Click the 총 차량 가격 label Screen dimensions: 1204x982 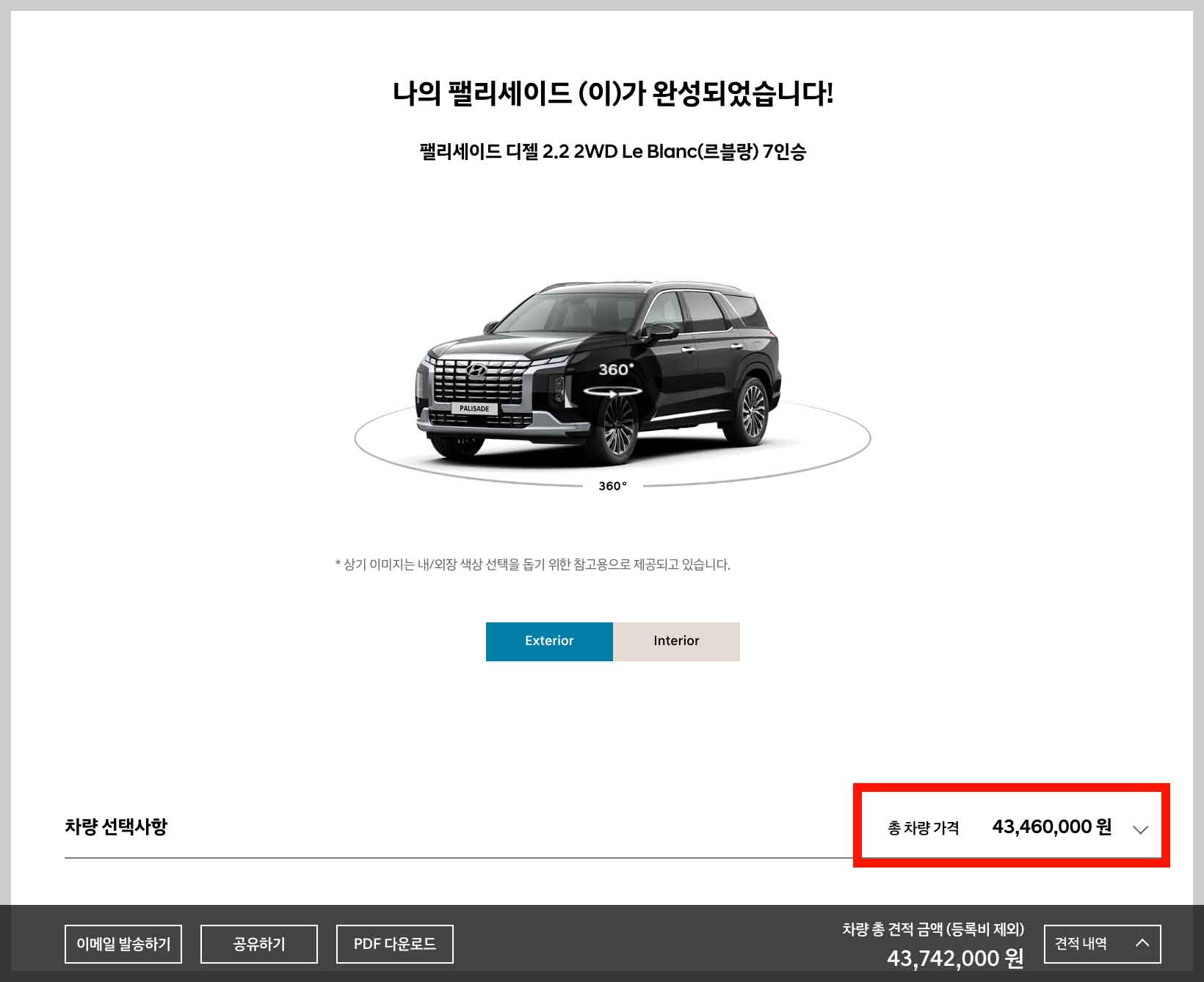point(923,828)
